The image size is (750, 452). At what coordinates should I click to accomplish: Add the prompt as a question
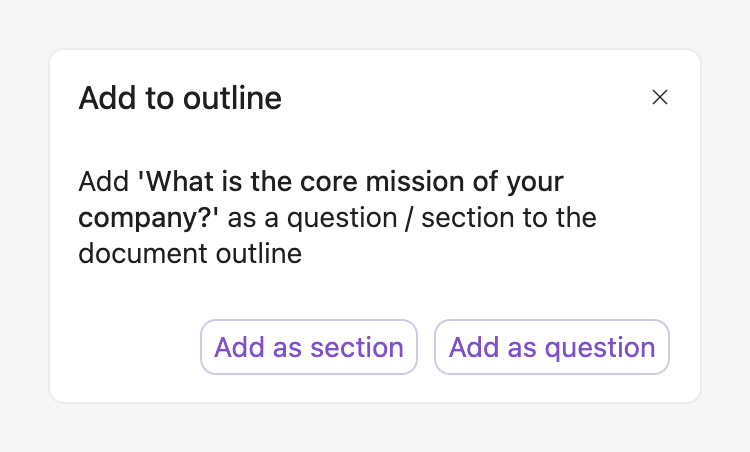click(552, 347)
